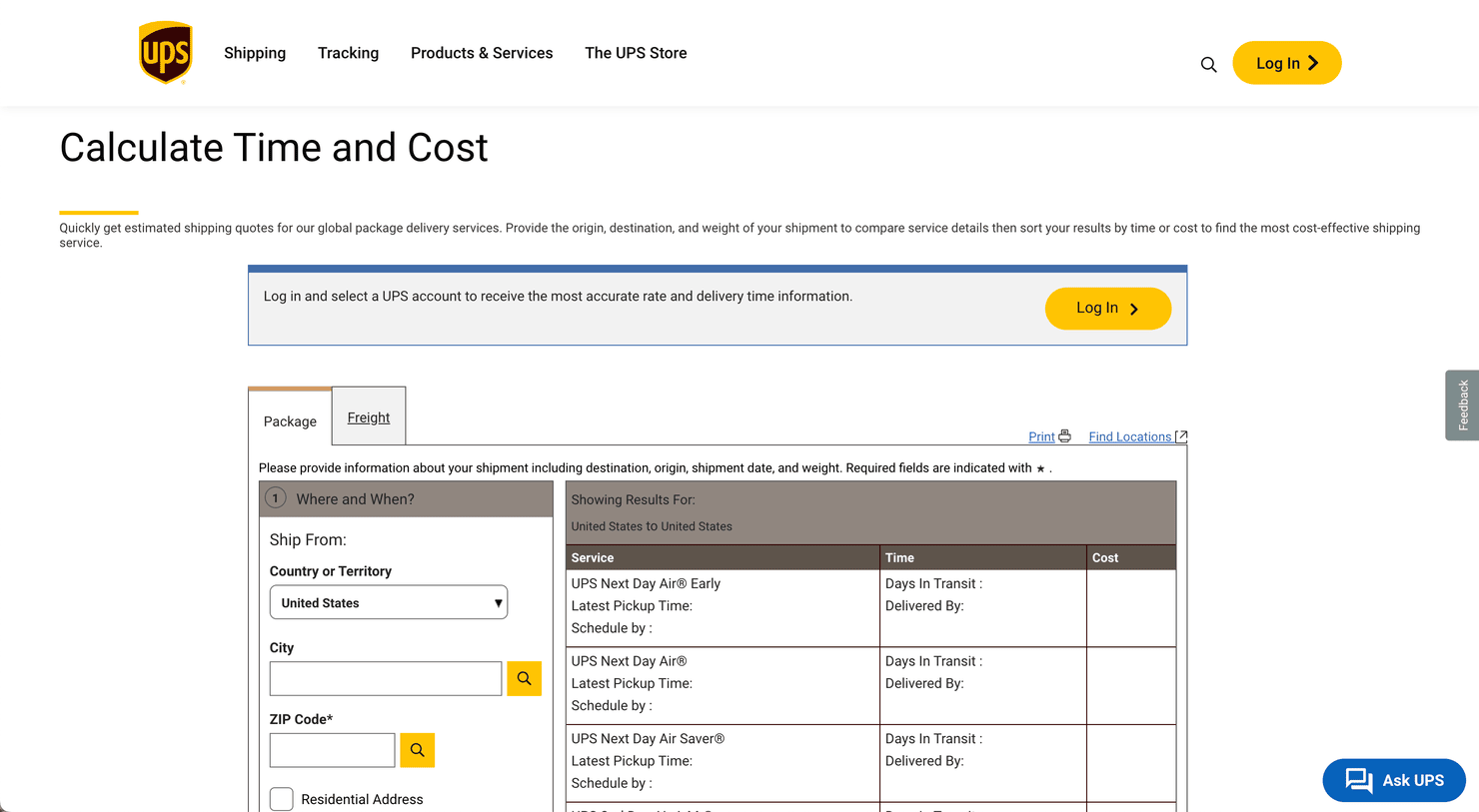The width and height of the screenshot is (1479, 812).
Task: Click the 'Ship From:' label
Action: (x=308, y=539)
